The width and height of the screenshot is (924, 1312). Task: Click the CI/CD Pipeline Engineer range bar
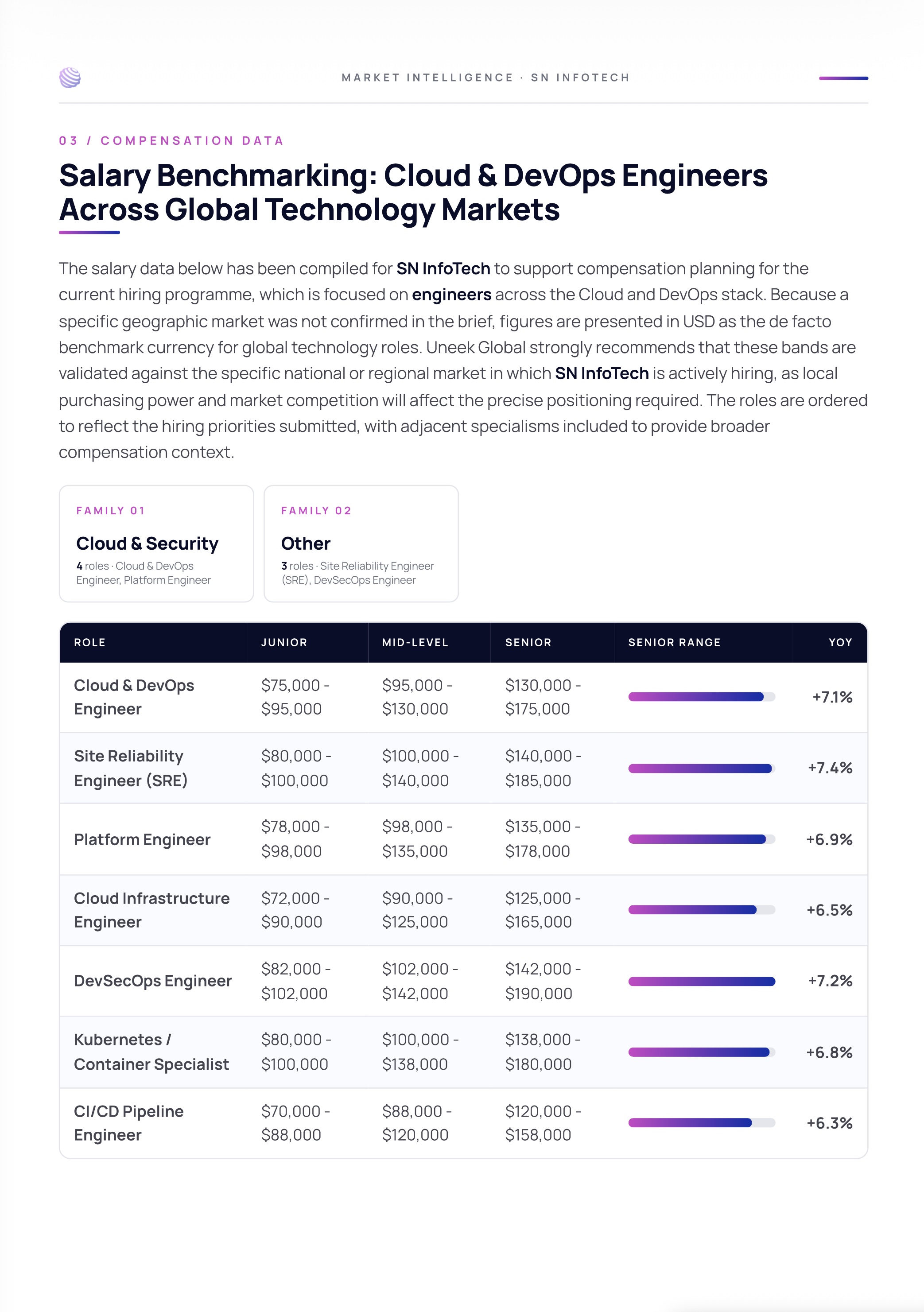[x=701, y=1123]
